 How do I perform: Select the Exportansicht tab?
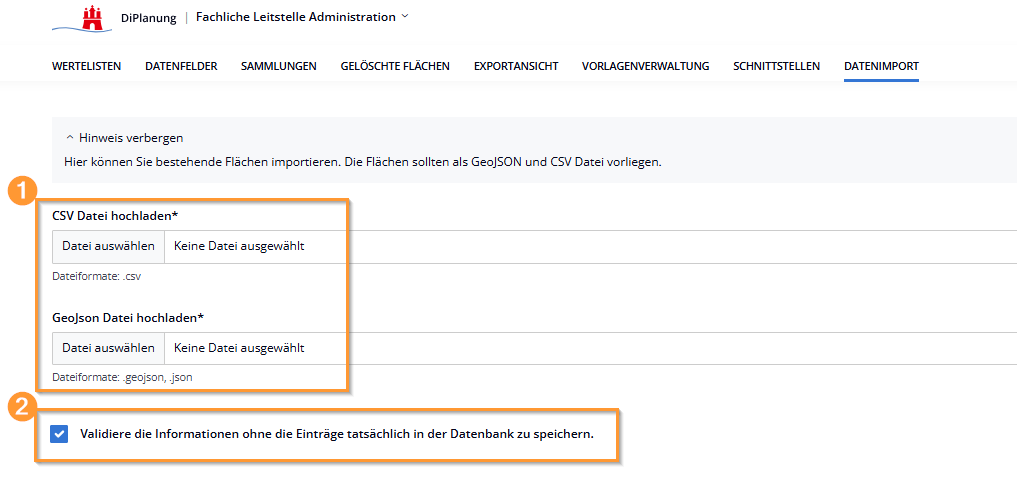coord(516,66)
